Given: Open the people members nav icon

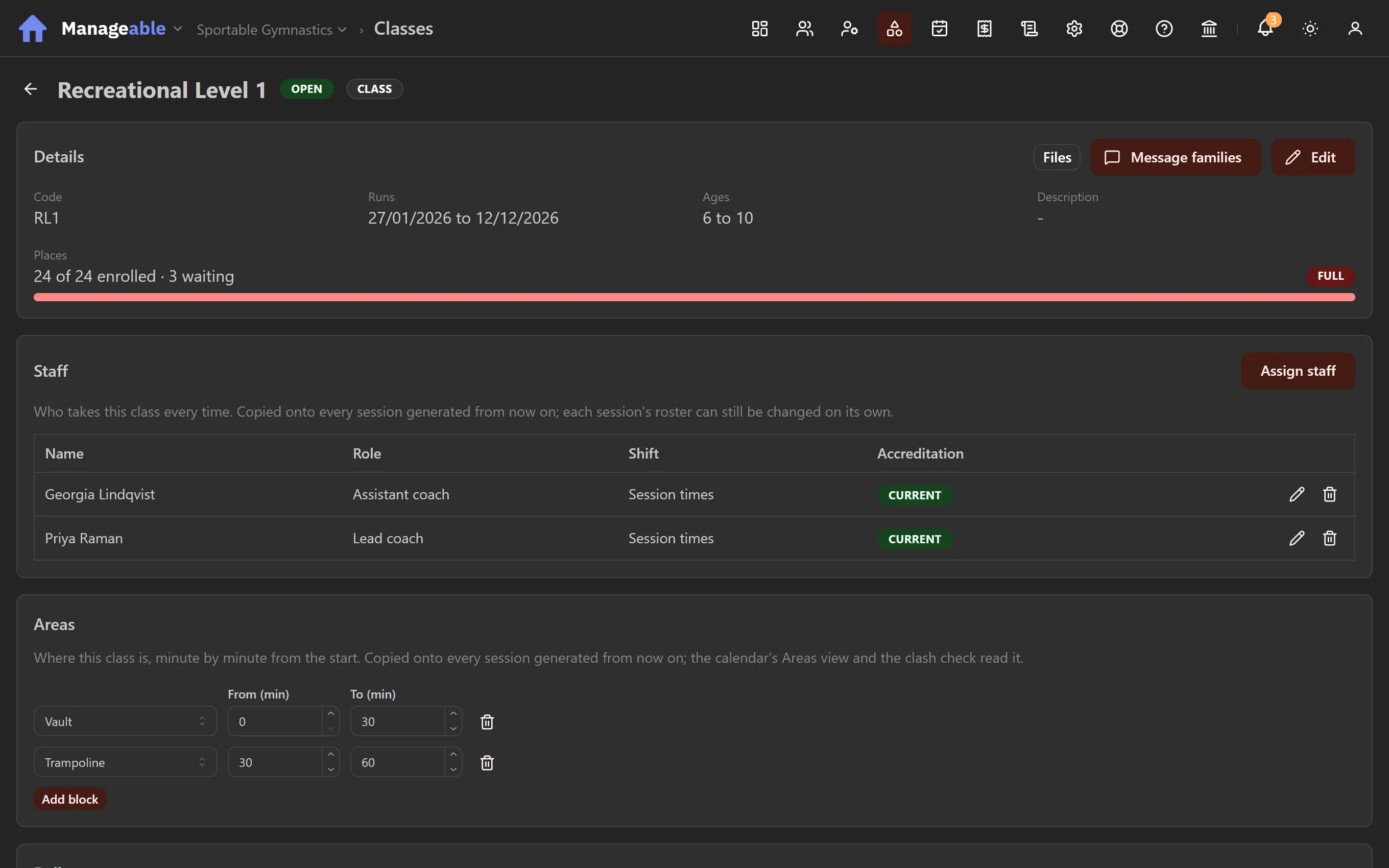Looking at the screenshot, I should 804,29.
